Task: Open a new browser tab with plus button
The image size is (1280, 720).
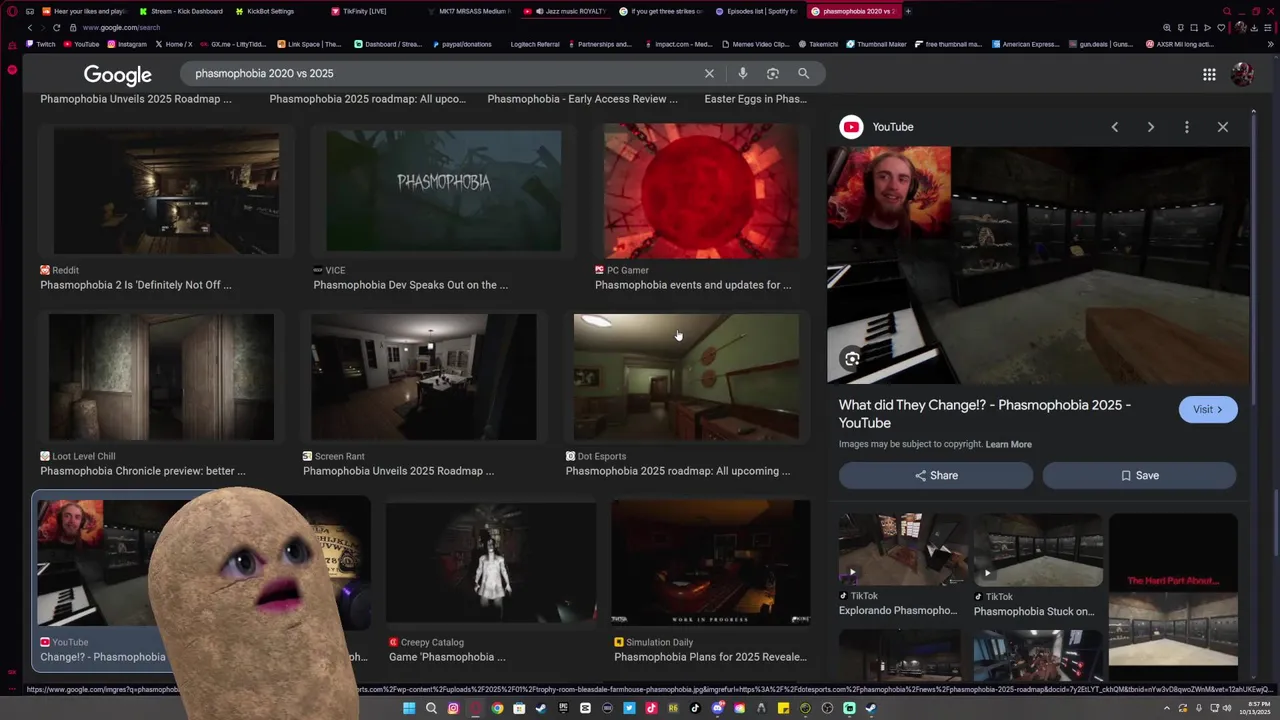Action: tap(908, 11)
